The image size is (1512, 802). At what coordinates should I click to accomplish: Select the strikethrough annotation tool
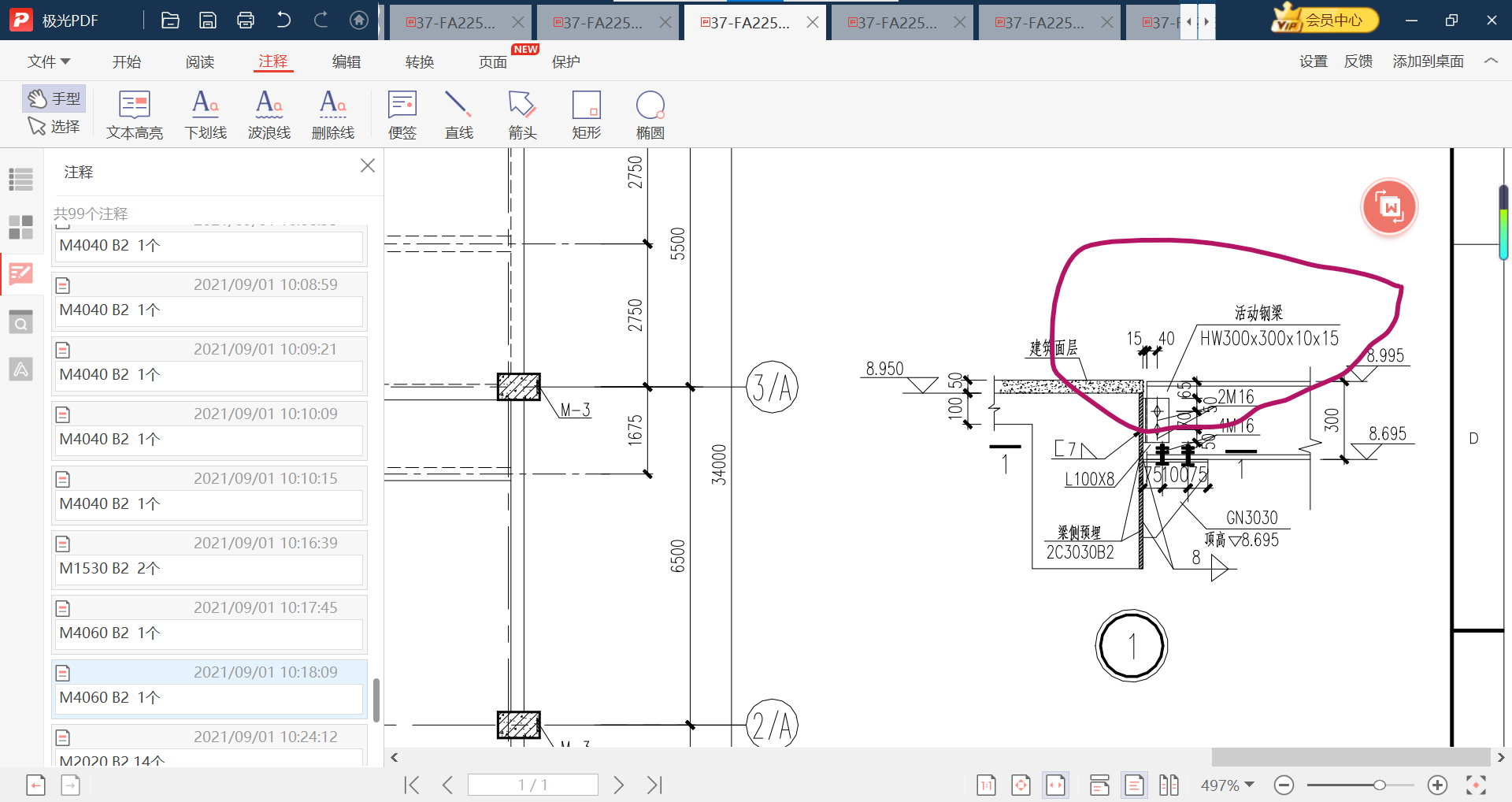click(x=333, y=115)
